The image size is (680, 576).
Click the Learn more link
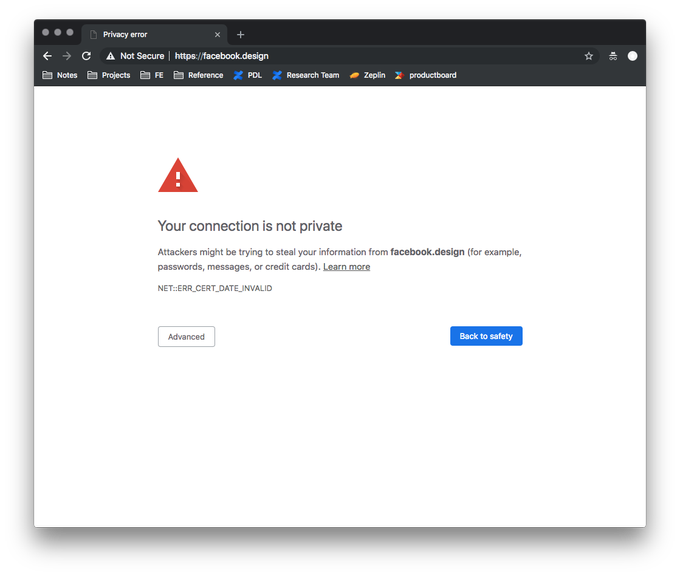tap(347, 267)
